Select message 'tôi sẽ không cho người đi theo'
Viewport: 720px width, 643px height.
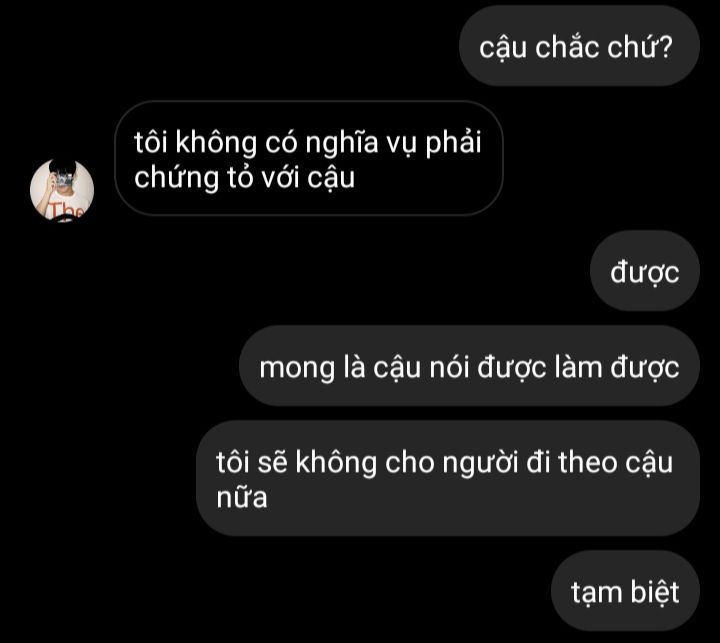[448, 479]
